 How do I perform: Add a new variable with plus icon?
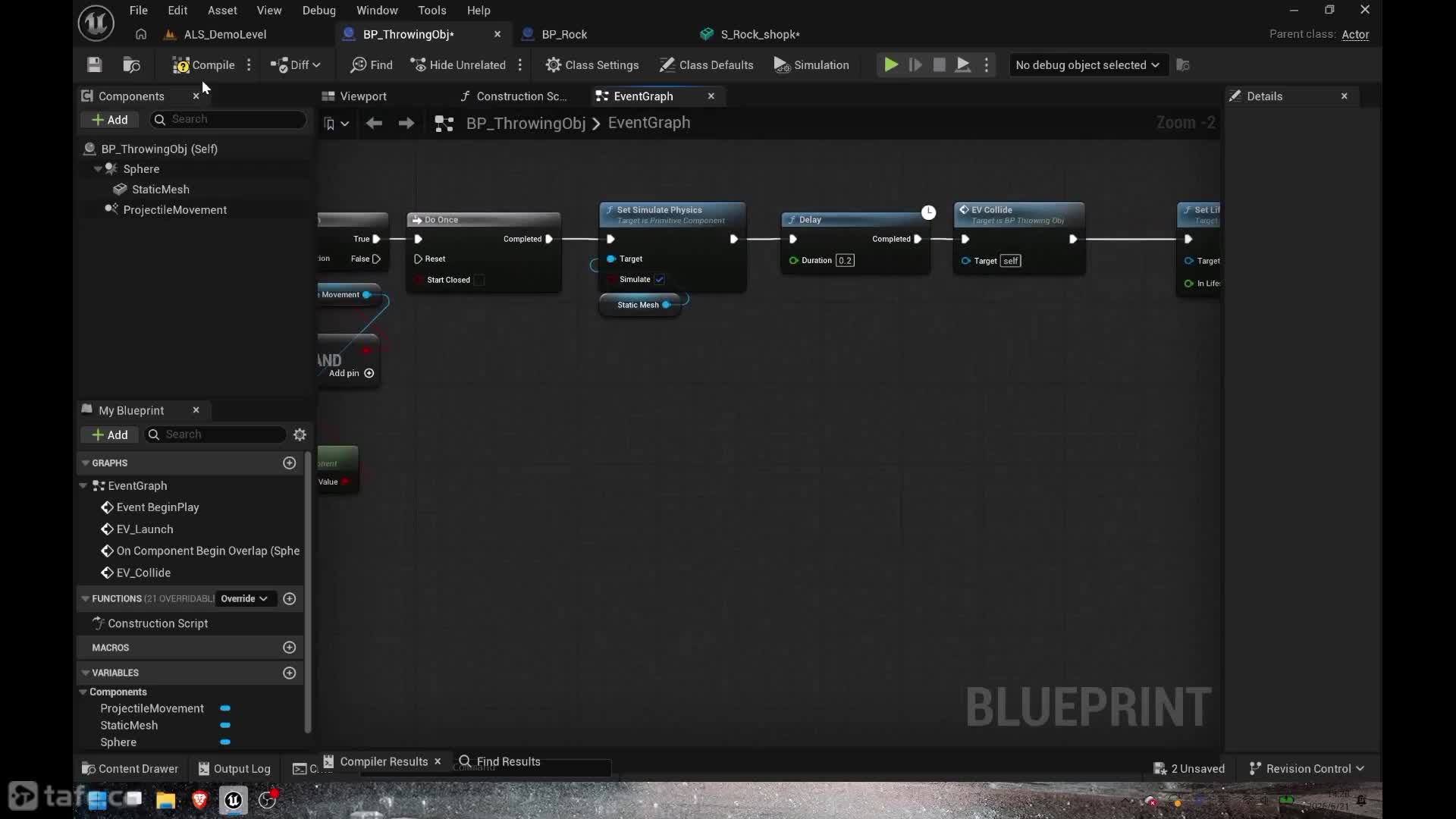point(289,673)
